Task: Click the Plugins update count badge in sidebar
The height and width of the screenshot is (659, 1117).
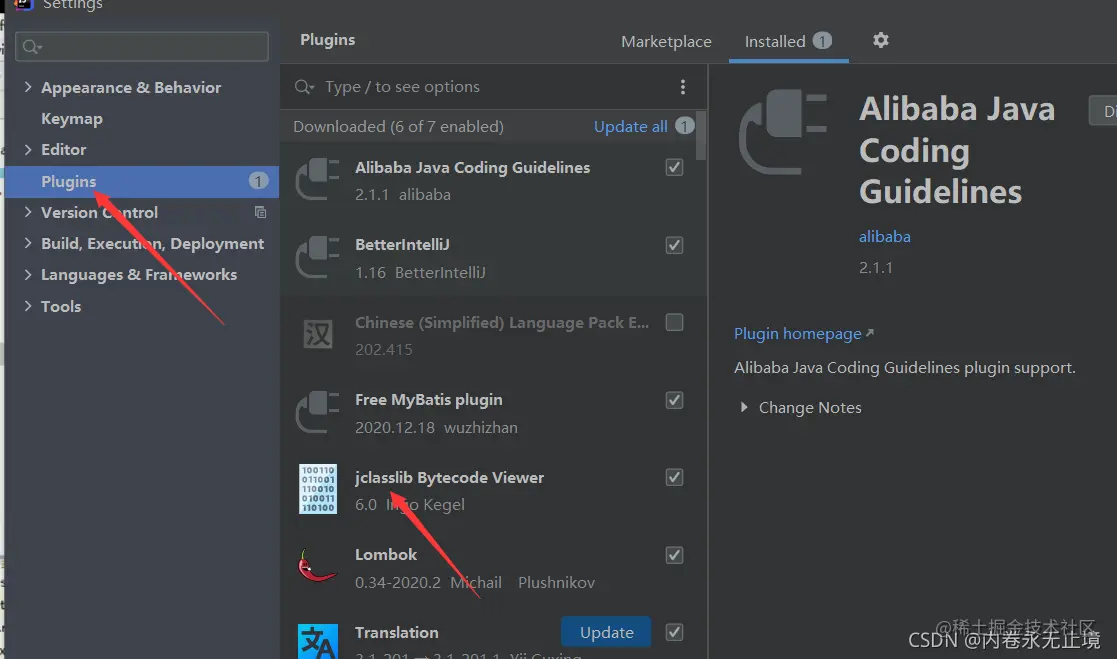Action: (258, 181)
